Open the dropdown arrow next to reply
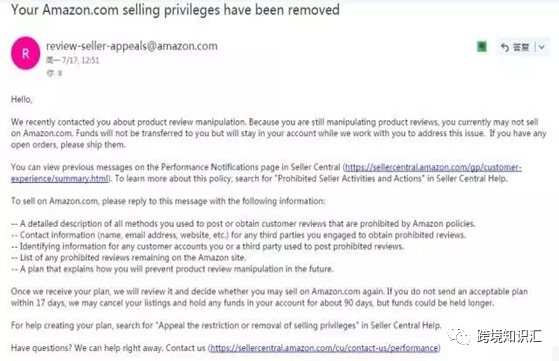The height and width of the screenshot is (361, 559). (542, 47)
